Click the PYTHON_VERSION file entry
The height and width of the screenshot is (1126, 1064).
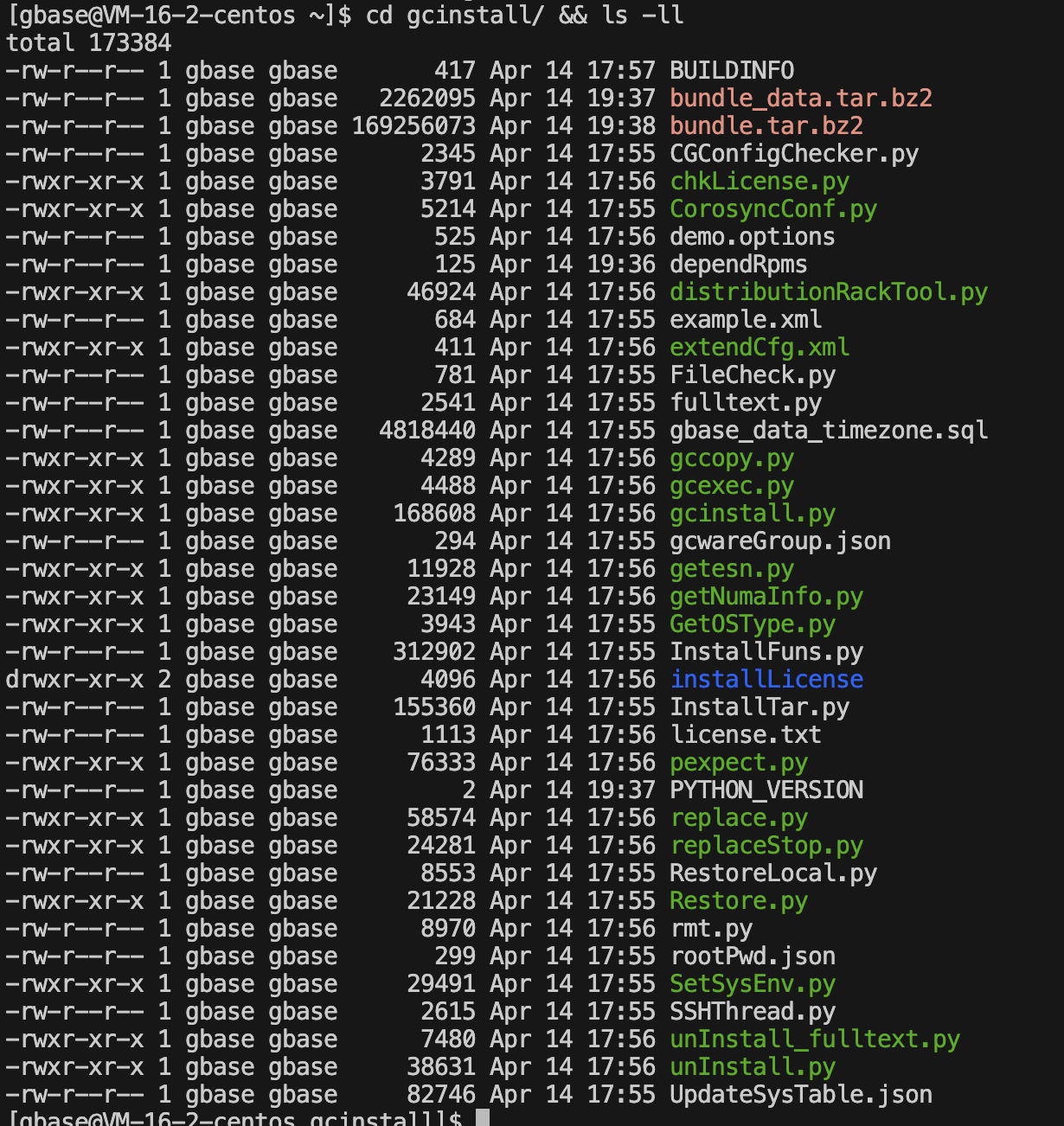click(x=766, y=790)
